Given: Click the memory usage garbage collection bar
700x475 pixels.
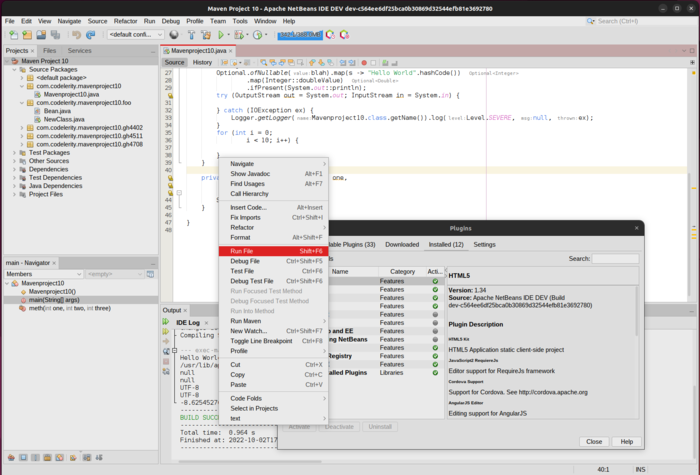Looking at the screenshot, I should click(x=298, y=35).
